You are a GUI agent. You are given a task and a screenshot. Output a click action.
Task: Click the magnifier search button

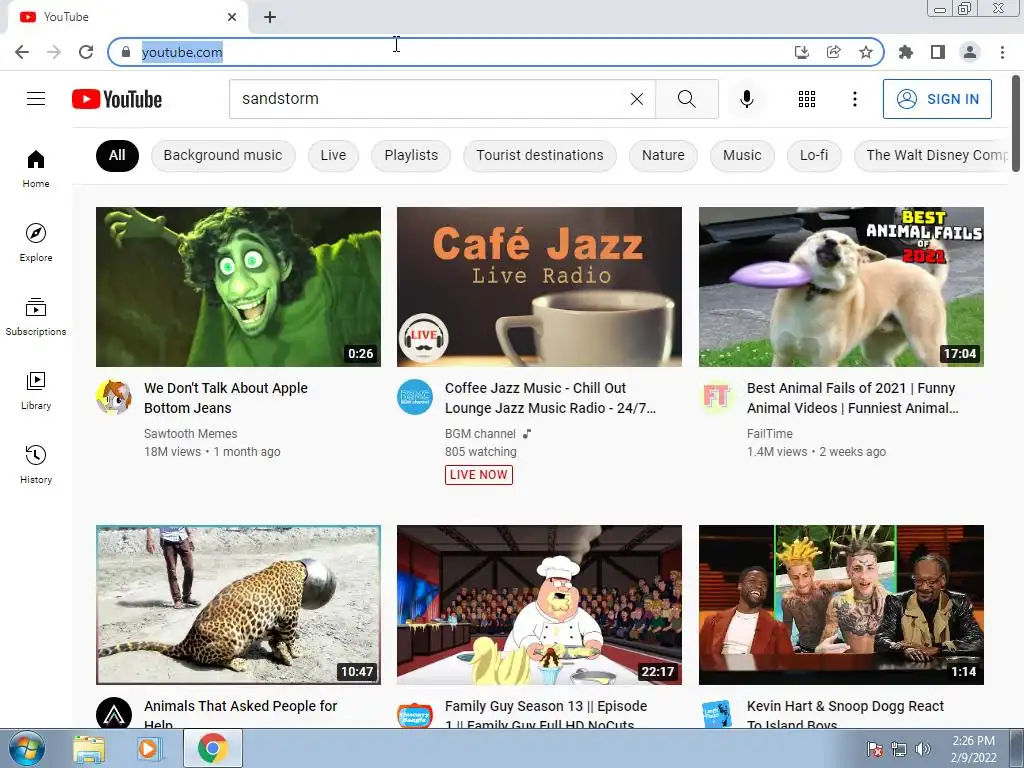tap(686, 99)
